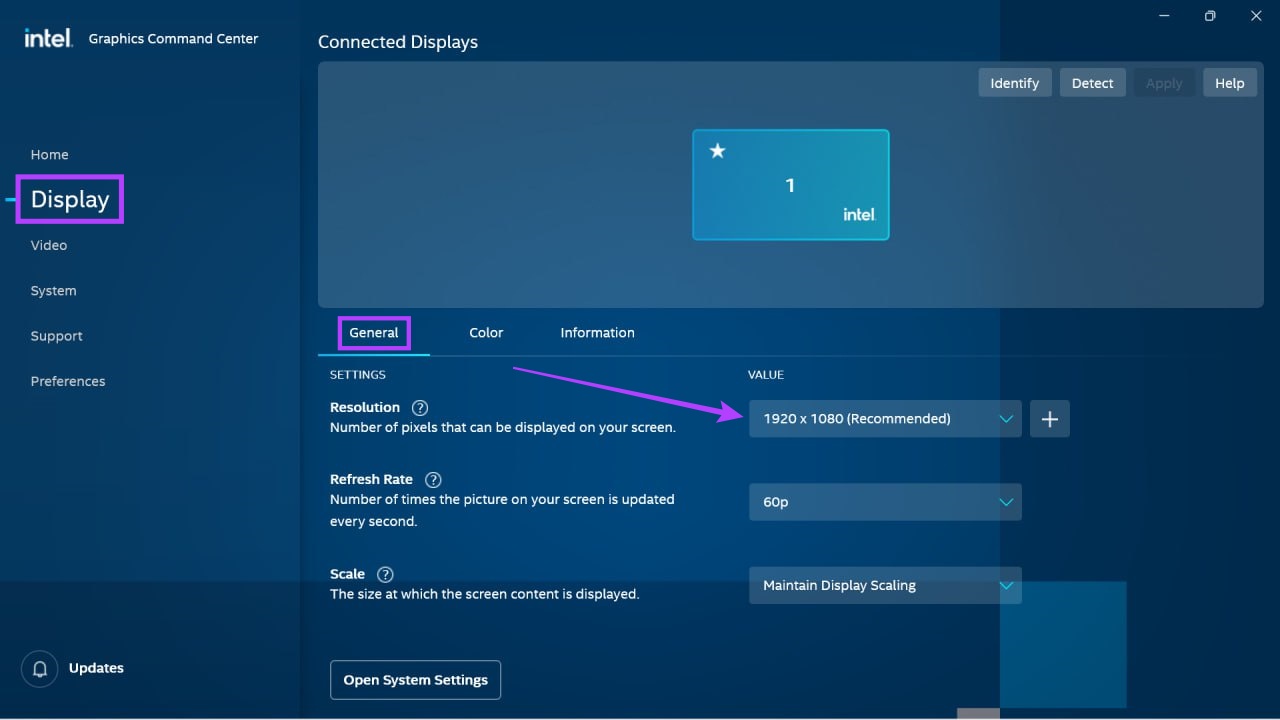Click the Scale setting label
Viewport: 1280px width, 720px height.
click(x=348, y=575)
